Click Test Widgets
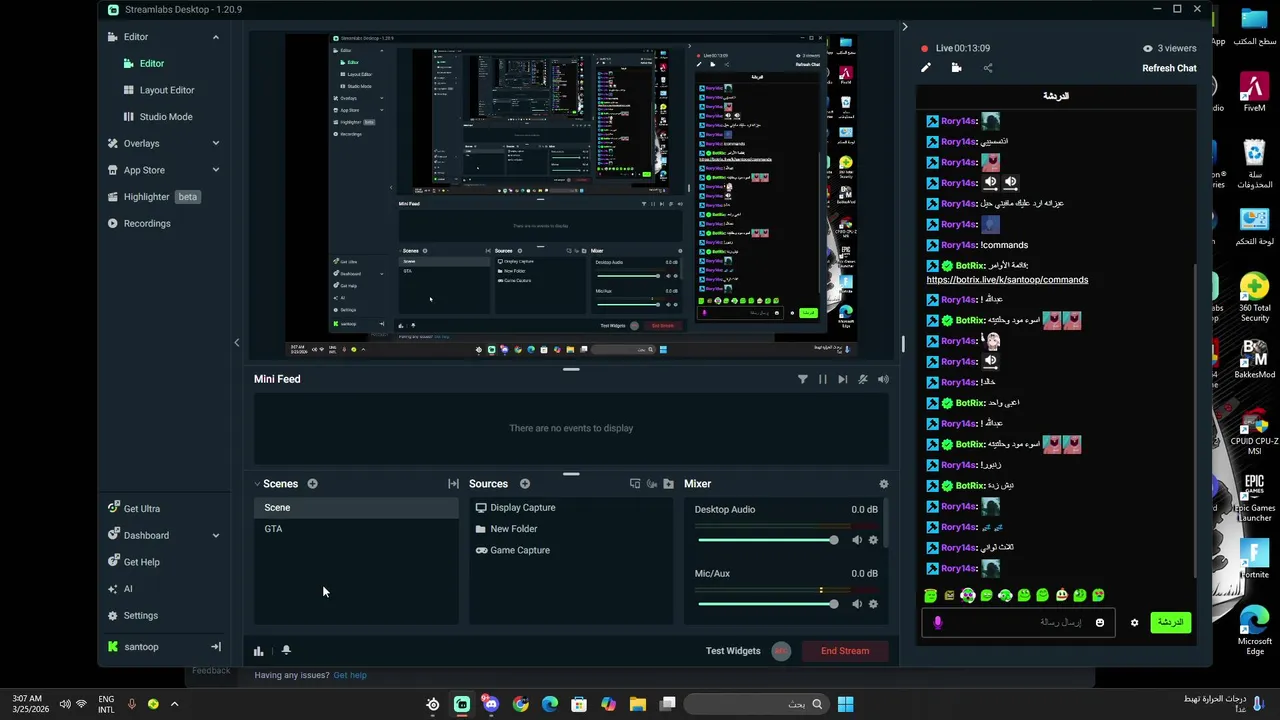The image size is (1280, 720). (733, 651)
